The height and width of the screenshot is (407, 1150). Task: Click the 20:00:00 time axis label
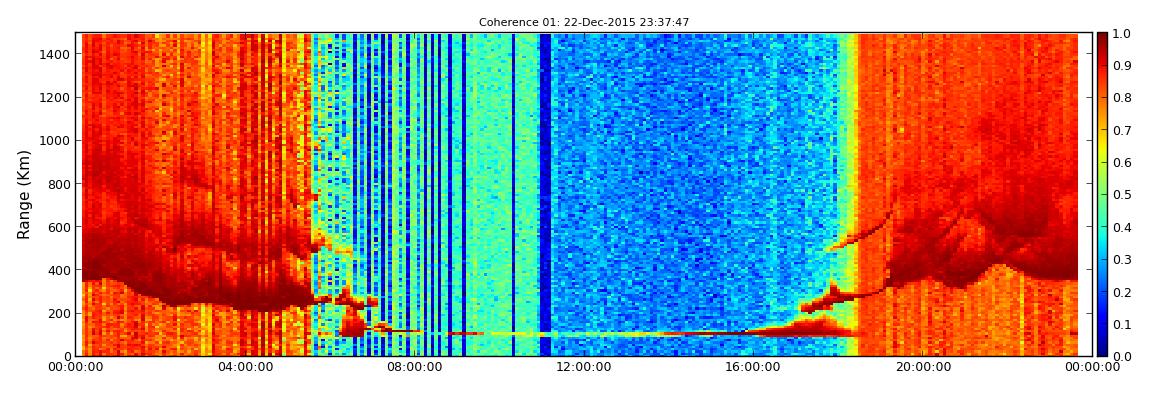click(925, 367)
